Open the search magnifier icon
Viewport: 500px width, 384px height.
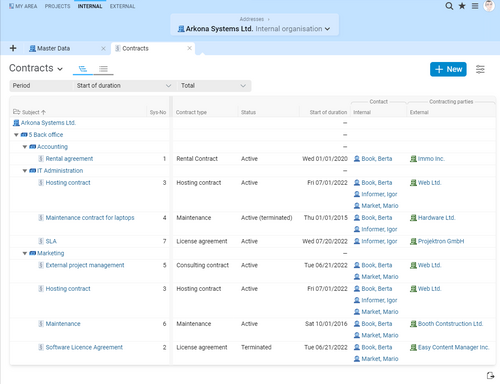[449, 6]
